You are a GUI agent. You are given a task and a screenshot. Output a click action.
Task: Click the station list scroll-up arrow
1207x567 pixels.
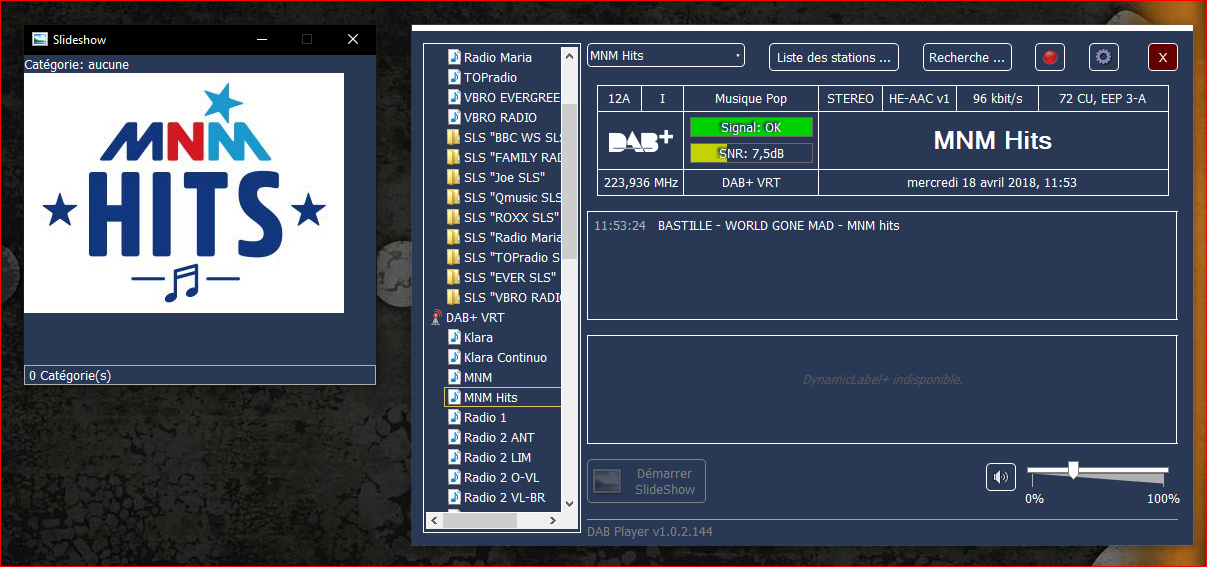point(570,55)
